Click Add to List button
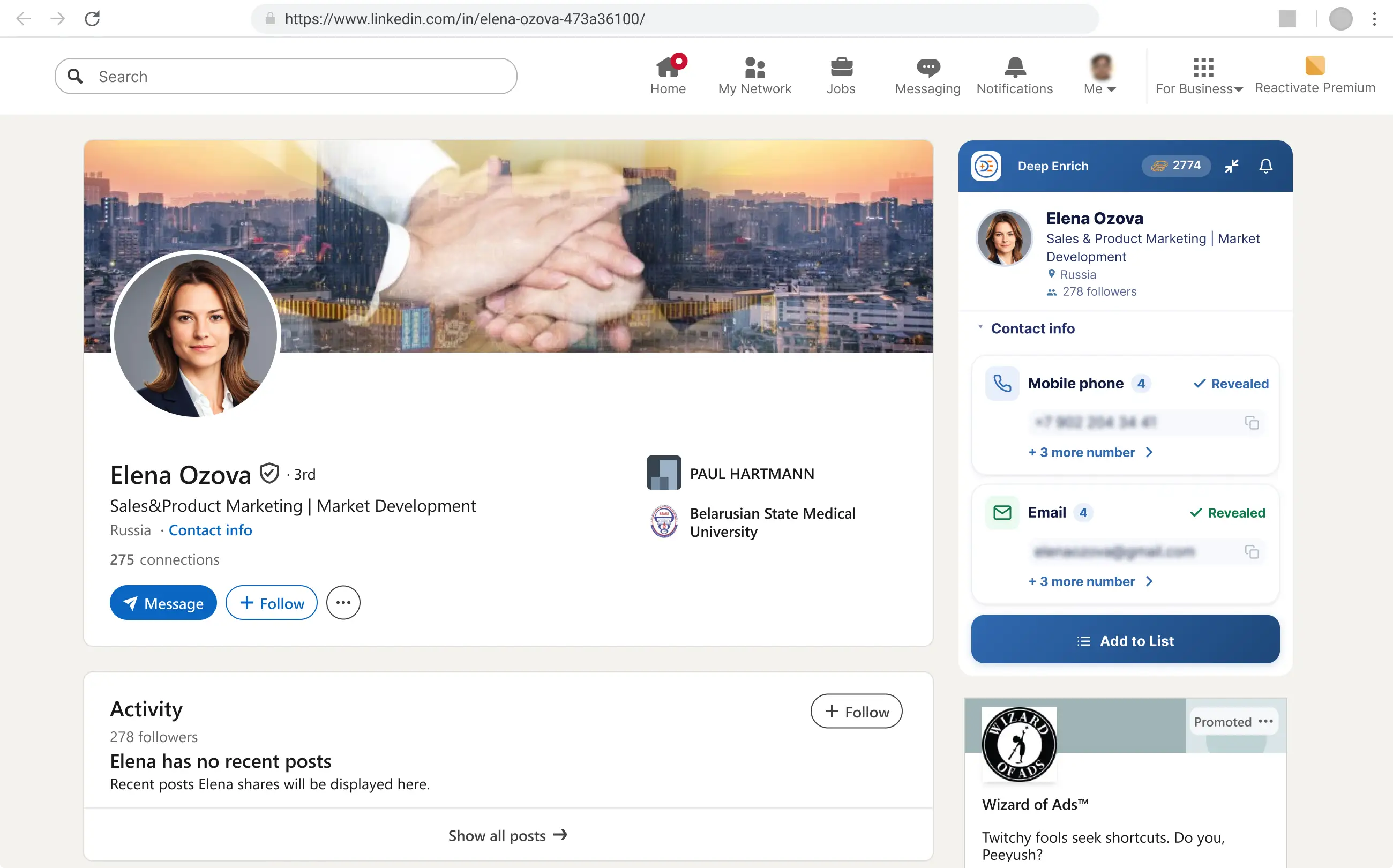The height and width of the screenshot is (868, 1393). click(1125, 640)
